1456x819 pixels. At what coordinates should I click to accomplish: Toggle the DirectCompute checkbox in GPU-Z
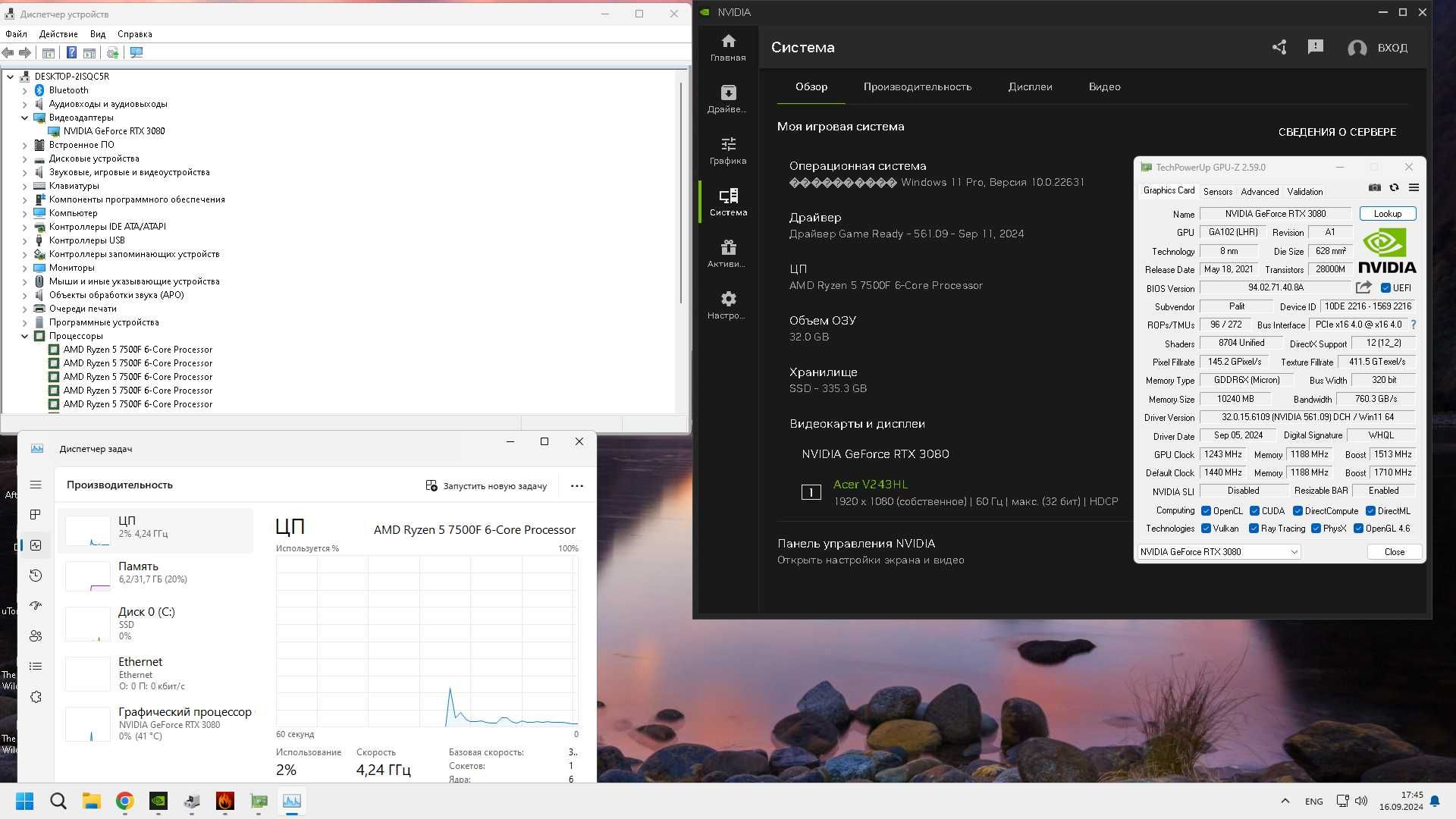coord(1298,511)
